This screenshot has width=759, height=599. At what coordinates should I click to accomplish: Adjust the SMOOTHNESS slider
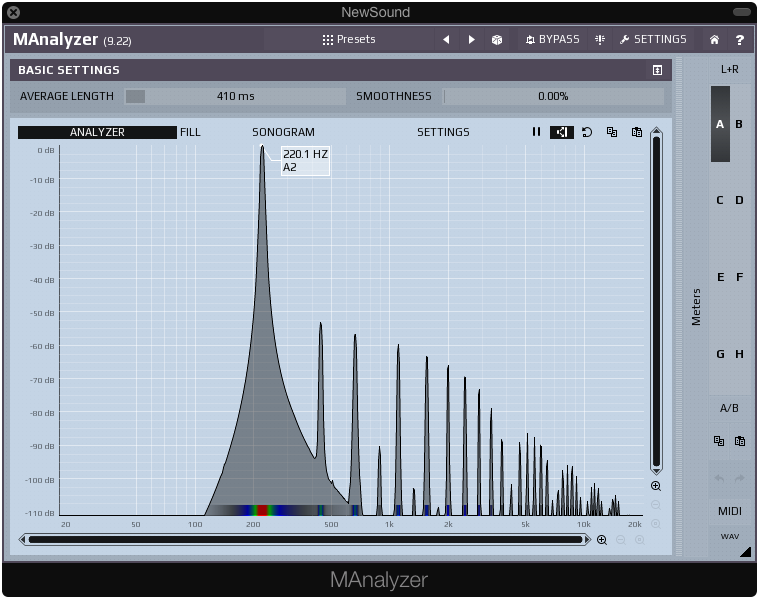(553, 96)
